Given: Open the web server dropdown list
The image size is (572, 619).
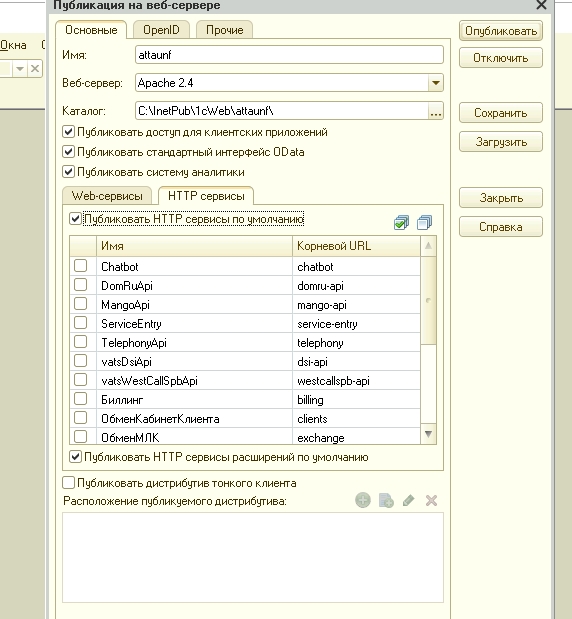Looking at the screenshot, I should [436, 83].
